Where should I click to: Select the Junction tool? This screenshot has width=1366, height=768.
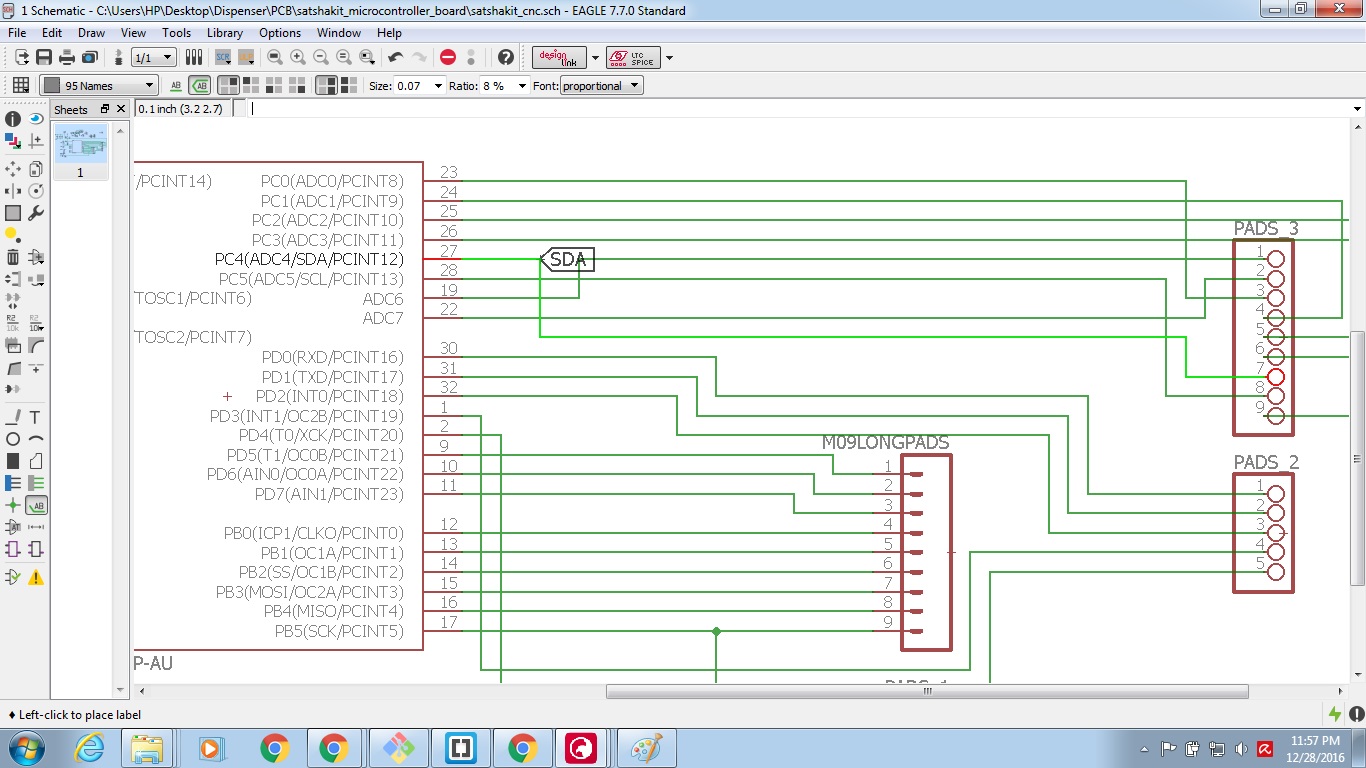(13, 505)
